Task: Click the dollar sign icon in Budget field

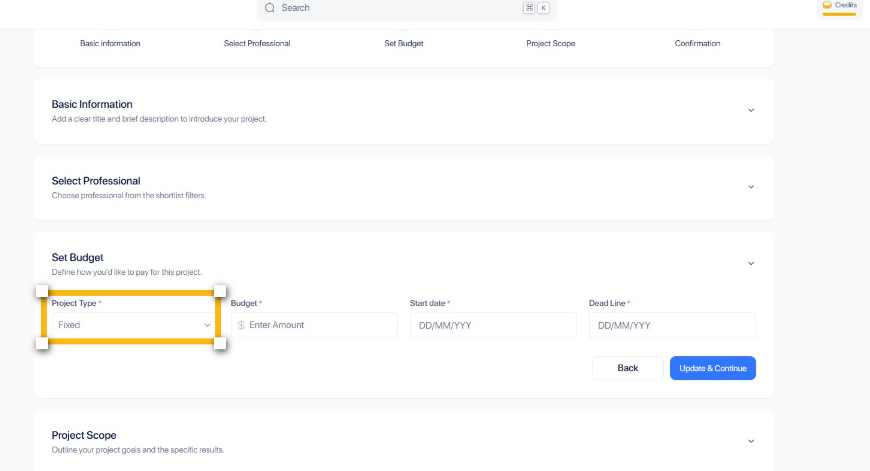Action: [x=241, y=325]
